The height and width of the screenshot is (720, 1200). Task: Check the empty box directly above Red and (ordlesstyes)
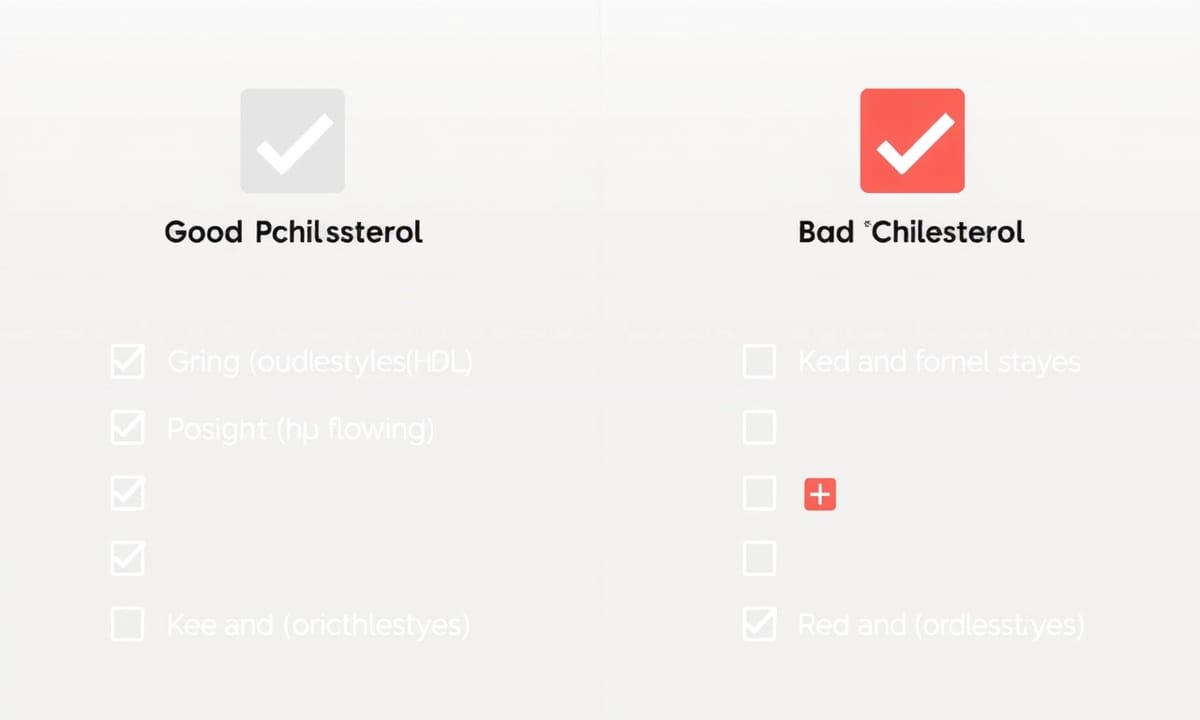[x=760, y=559]
